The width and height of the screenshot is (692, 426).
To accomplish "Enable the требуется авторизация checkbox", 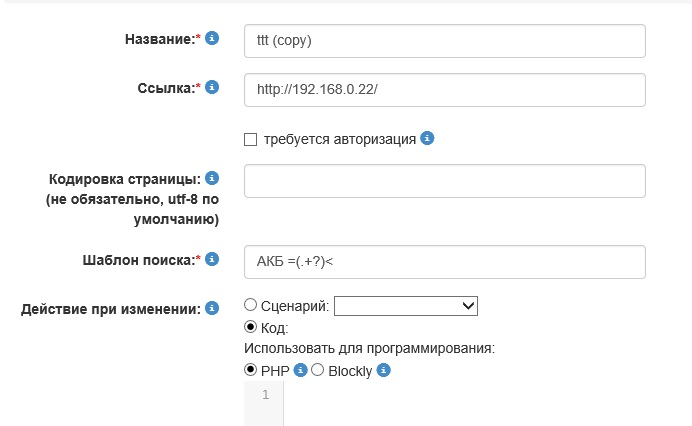I will (x=251, y=139).
